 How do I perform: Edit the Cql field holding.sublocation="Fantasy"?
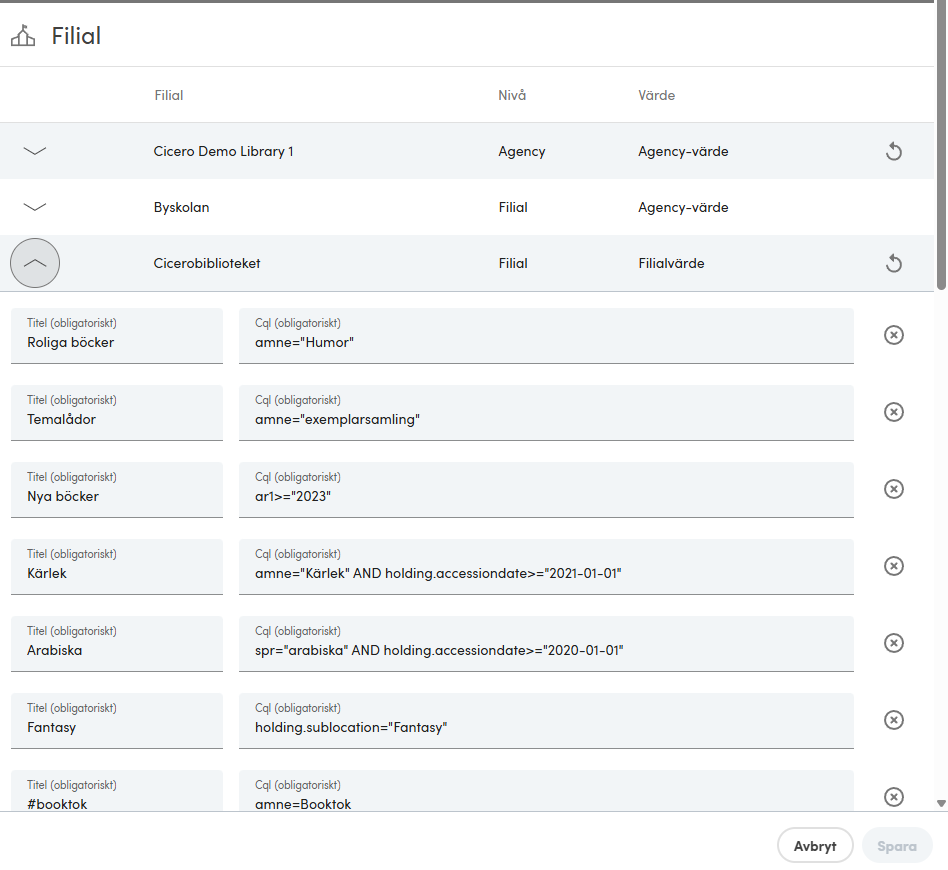click(x=546, y=721)
